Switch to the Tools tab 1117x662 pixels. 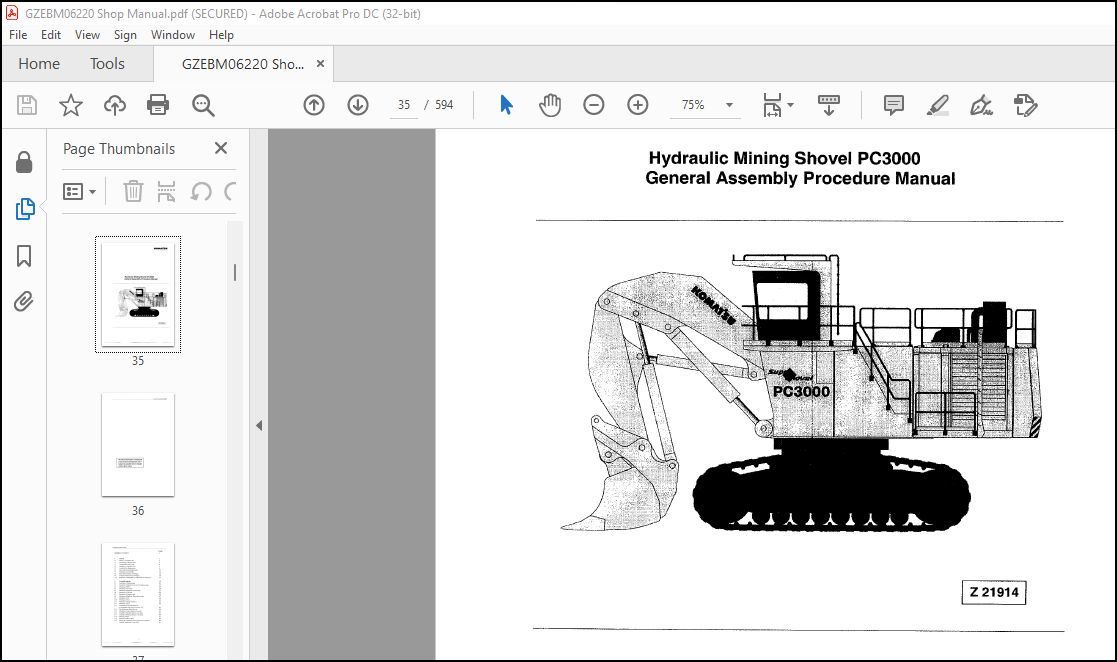click(107, 64)
